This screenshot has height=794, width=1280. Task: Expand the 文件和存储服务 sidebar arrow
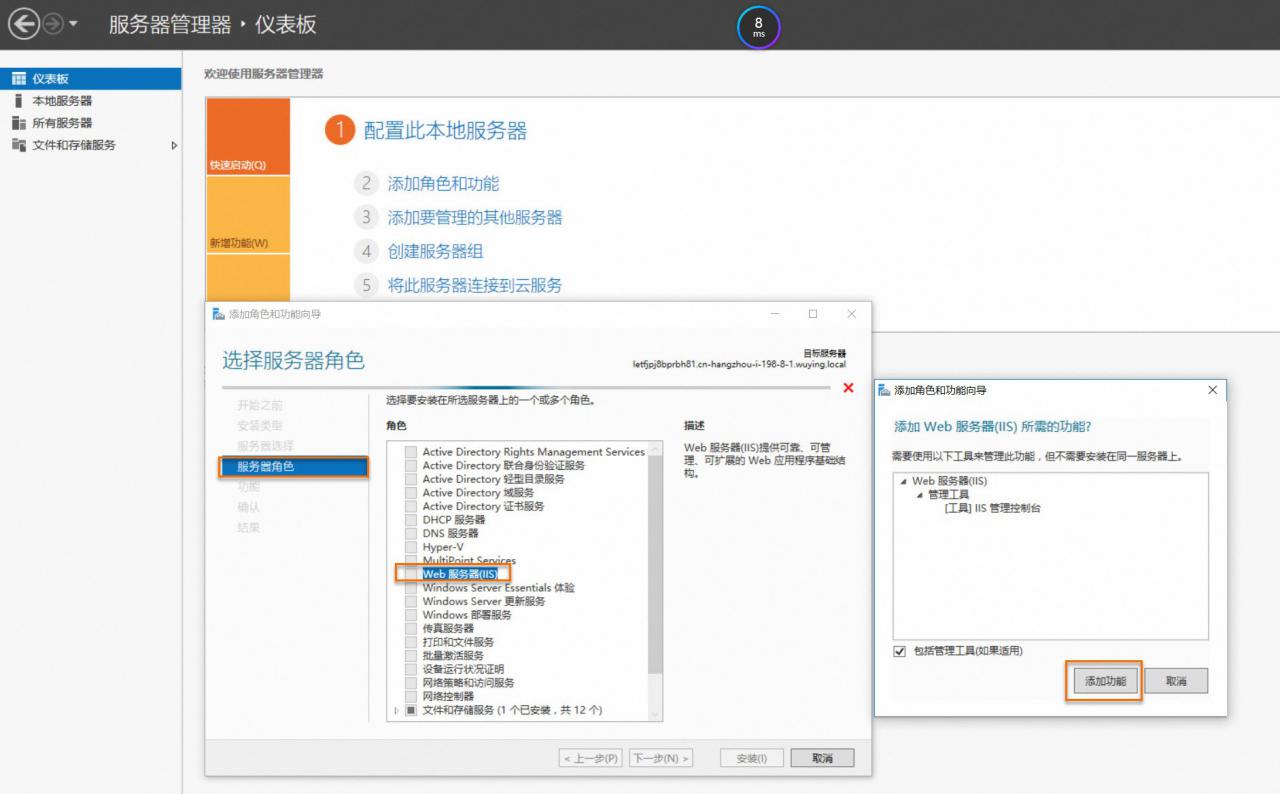174,145
